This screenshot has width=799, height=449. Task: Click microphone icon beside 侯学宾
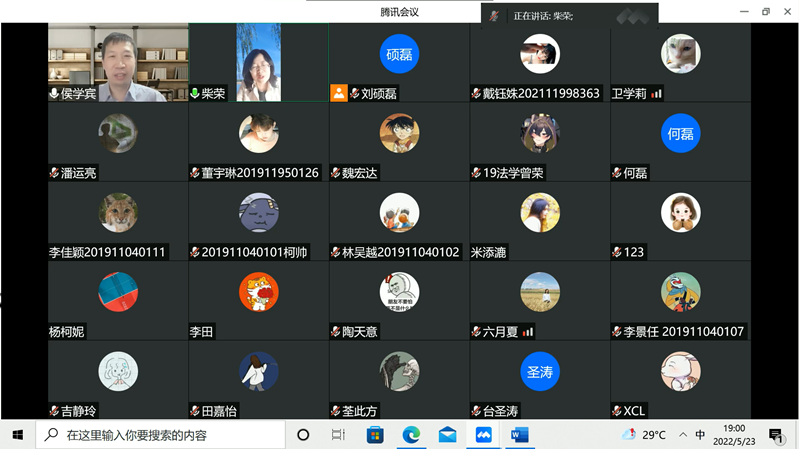click(x=54, y=93)
